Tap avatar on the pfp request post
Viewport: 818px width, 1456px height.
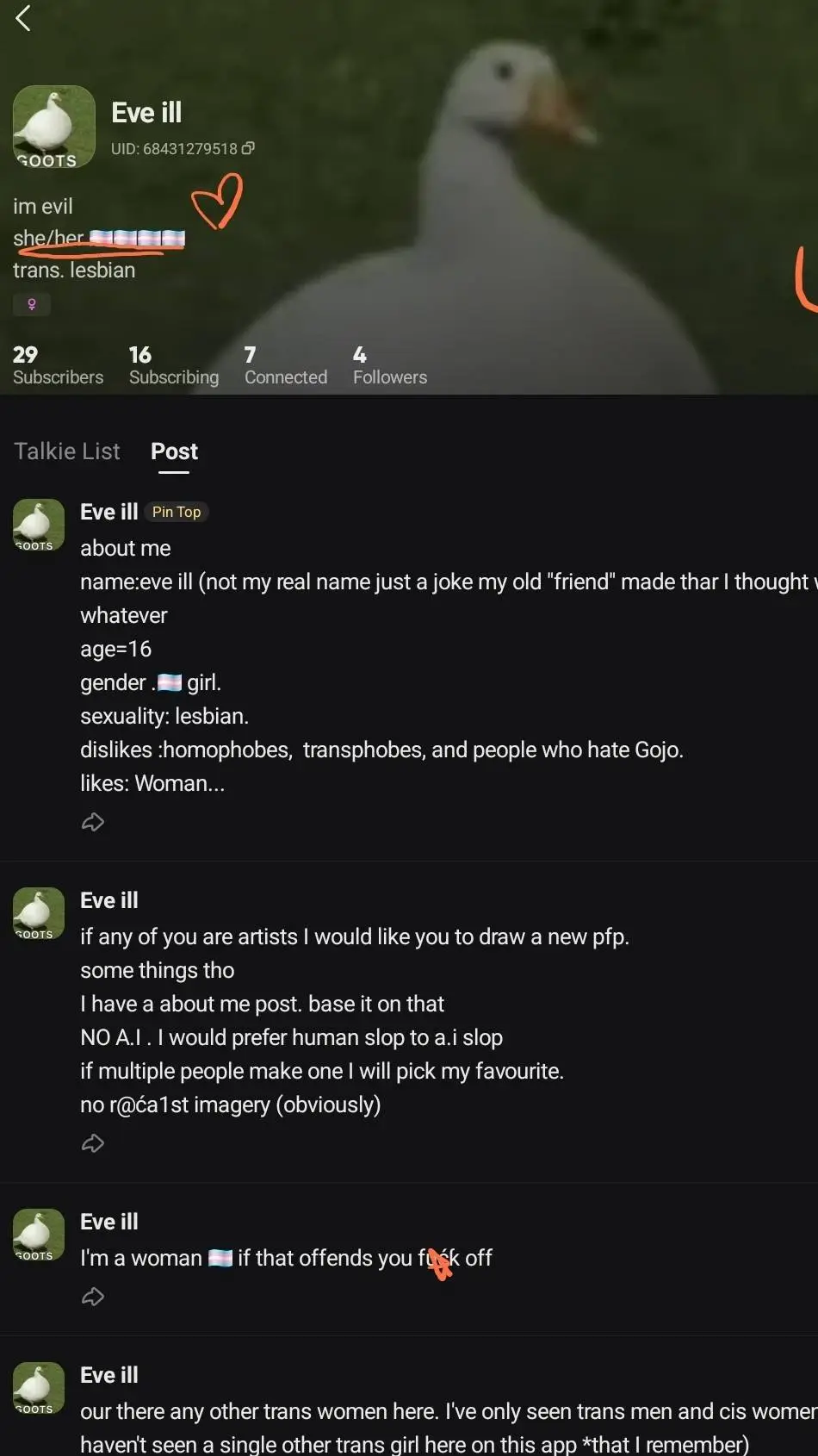39,913
